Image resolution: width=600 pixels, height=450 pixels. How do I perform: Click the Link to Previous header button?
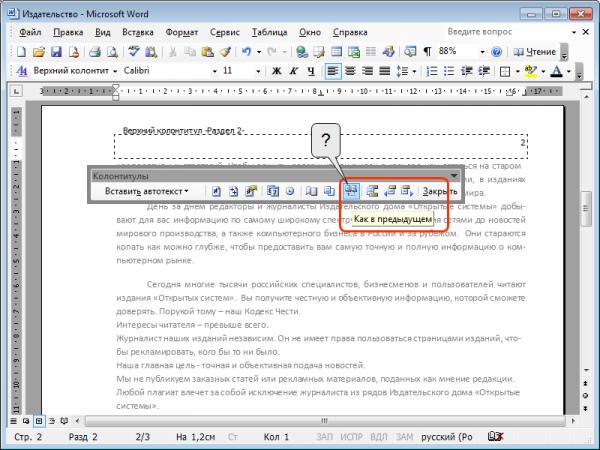click(351, 191)
